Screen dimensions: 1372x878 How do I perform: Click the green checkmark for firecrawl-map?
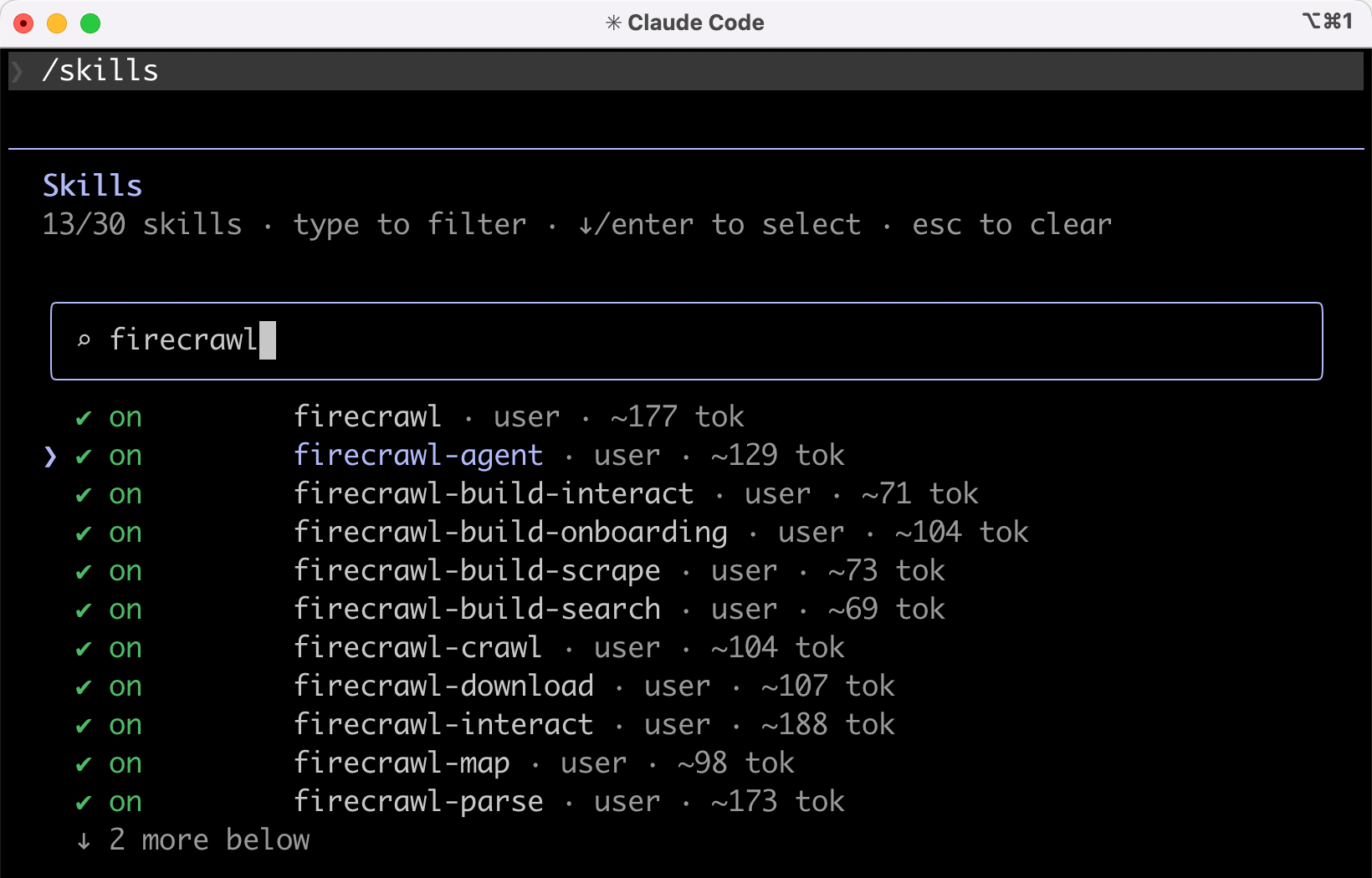(84, 764)
